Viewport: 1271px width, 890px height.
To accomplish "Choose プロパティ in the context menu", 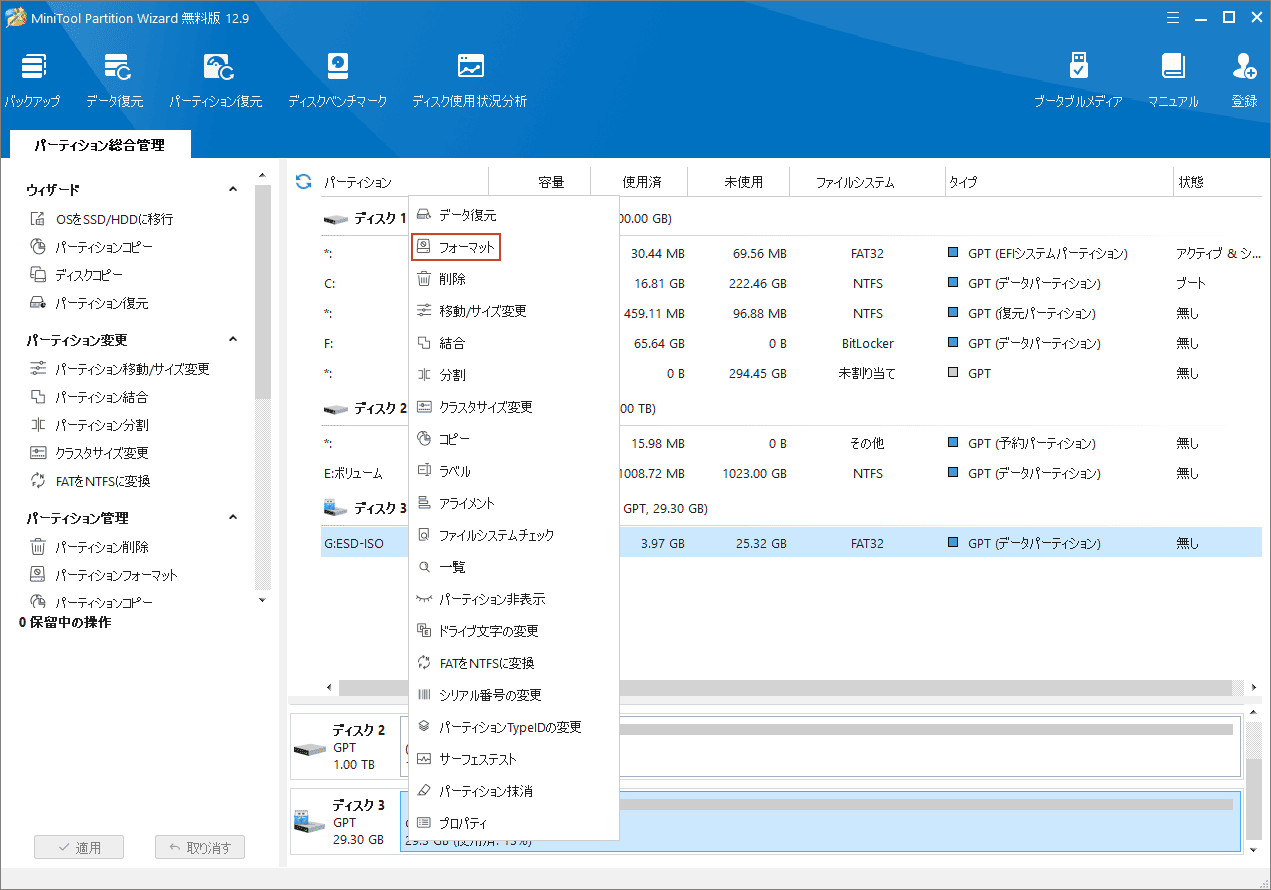I will pyautogui.click(x=514, y=823).
